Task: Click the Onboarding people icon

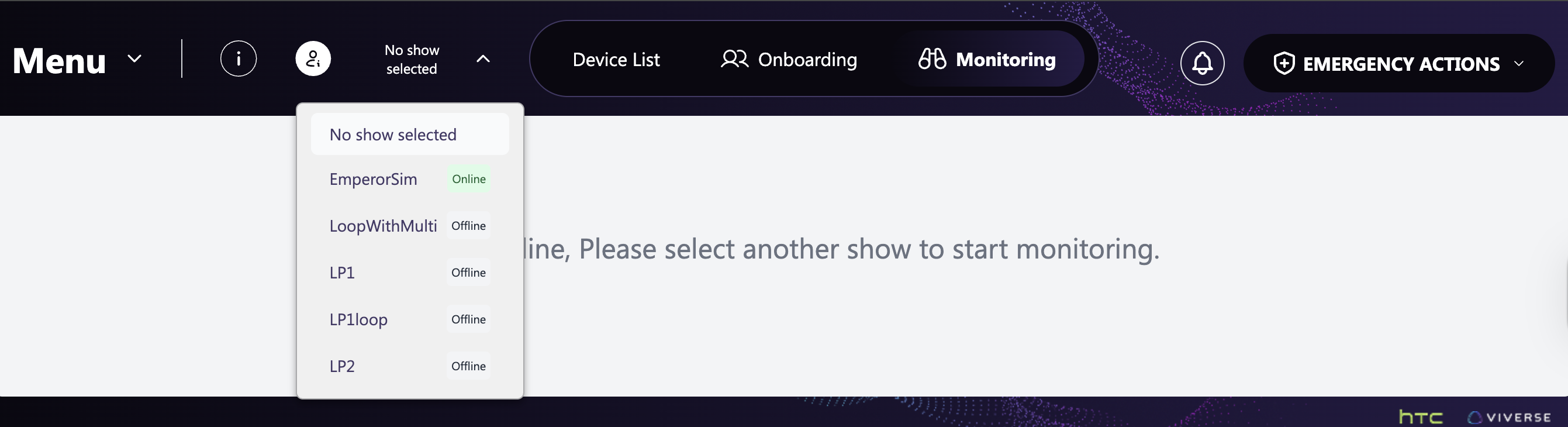Action: point(734,59)
